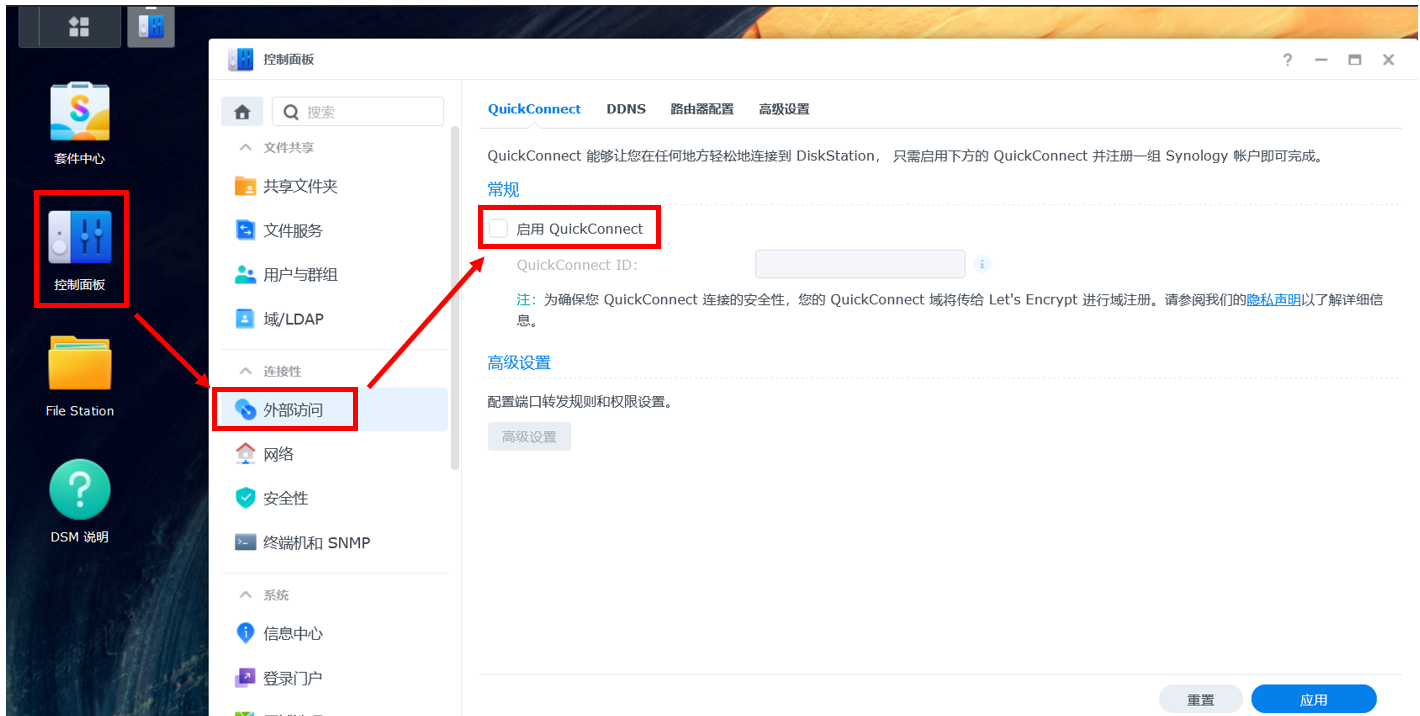The height and width of the screenshot is (716, 1420).
Task: Click Control Panel title bar icon
Action: 241,59
